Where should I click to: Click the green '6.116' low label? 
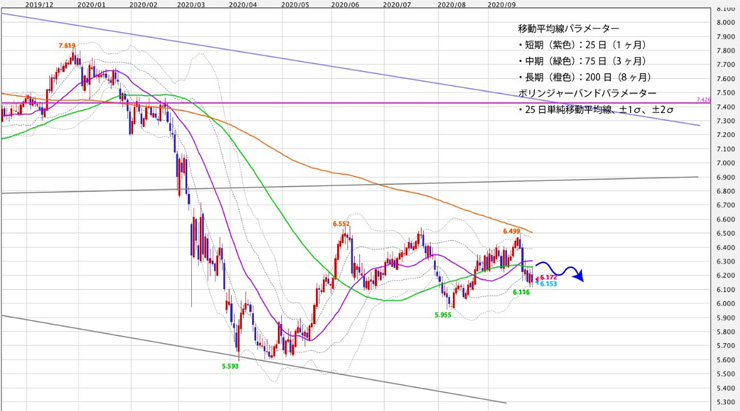click(x=521, y=293)
